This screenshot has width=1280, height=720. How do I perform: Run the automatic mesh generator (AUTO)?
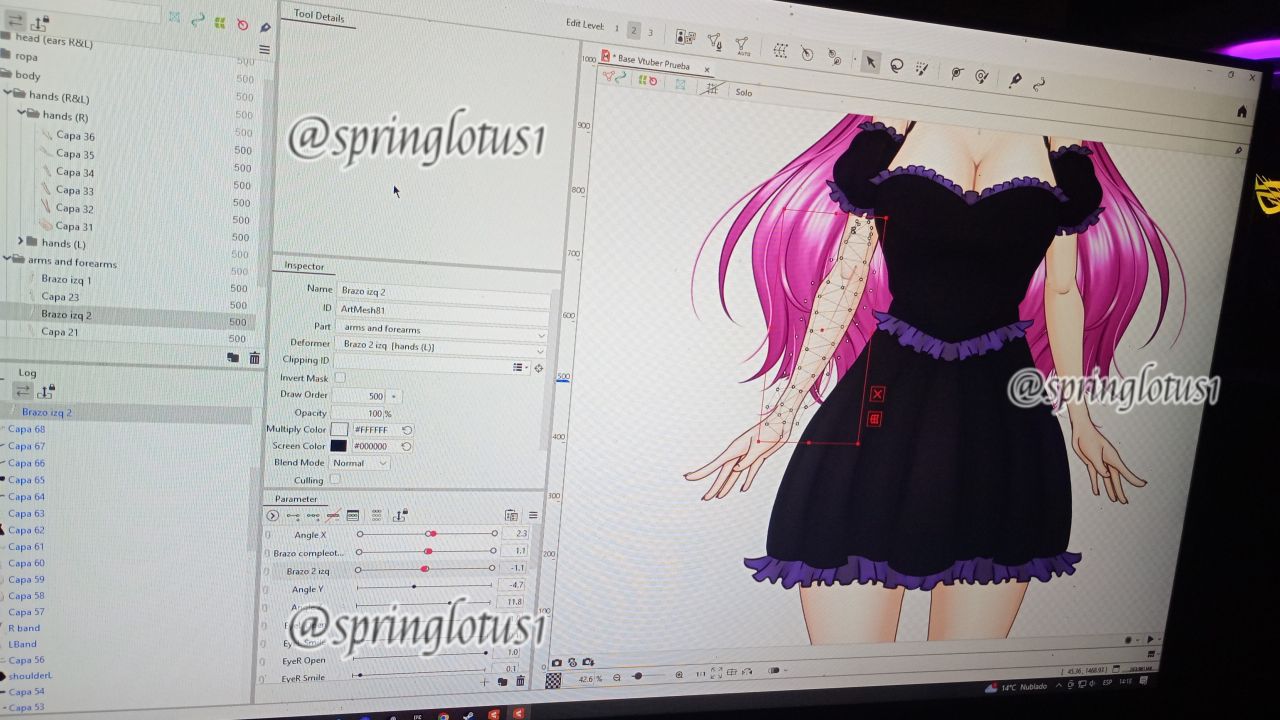[742, 45]
